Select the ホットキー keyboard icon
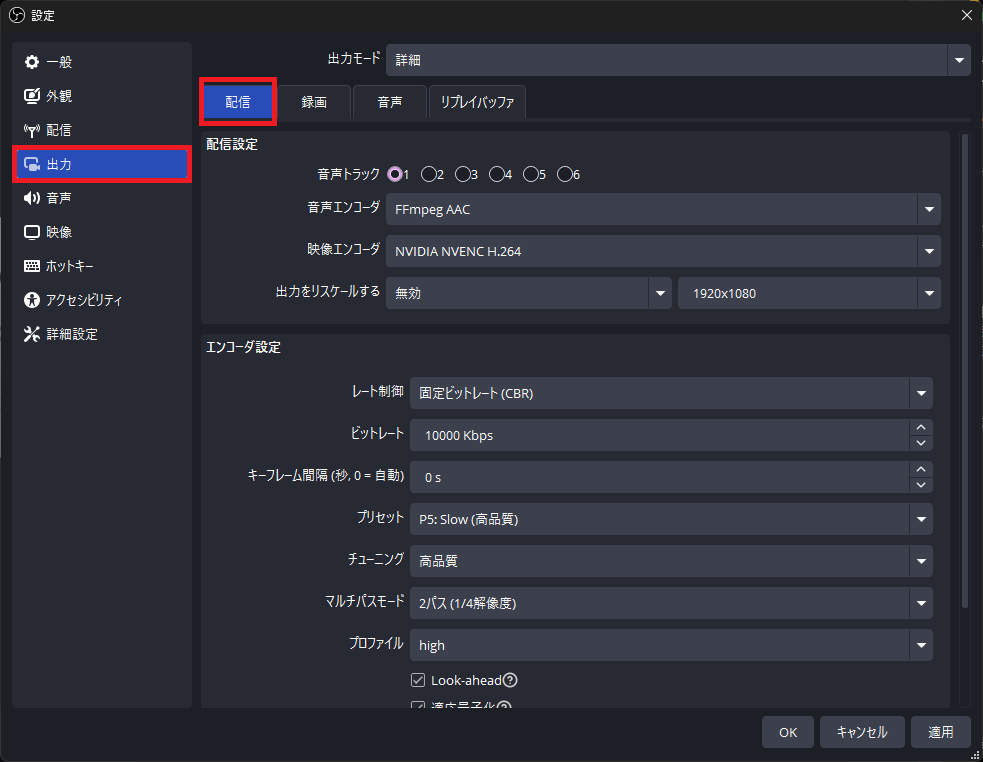 click(x=32, y=266)
